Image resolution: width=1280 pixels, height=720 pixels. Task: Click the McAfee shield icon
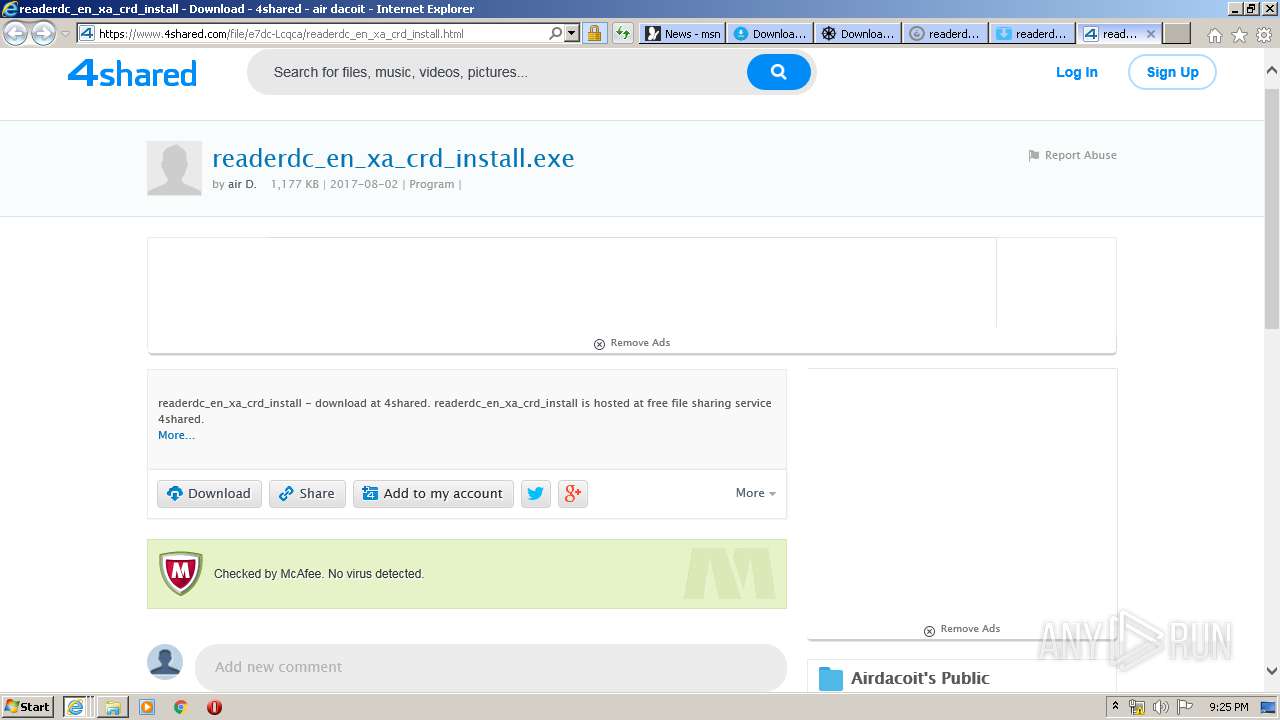coord(181,573)
